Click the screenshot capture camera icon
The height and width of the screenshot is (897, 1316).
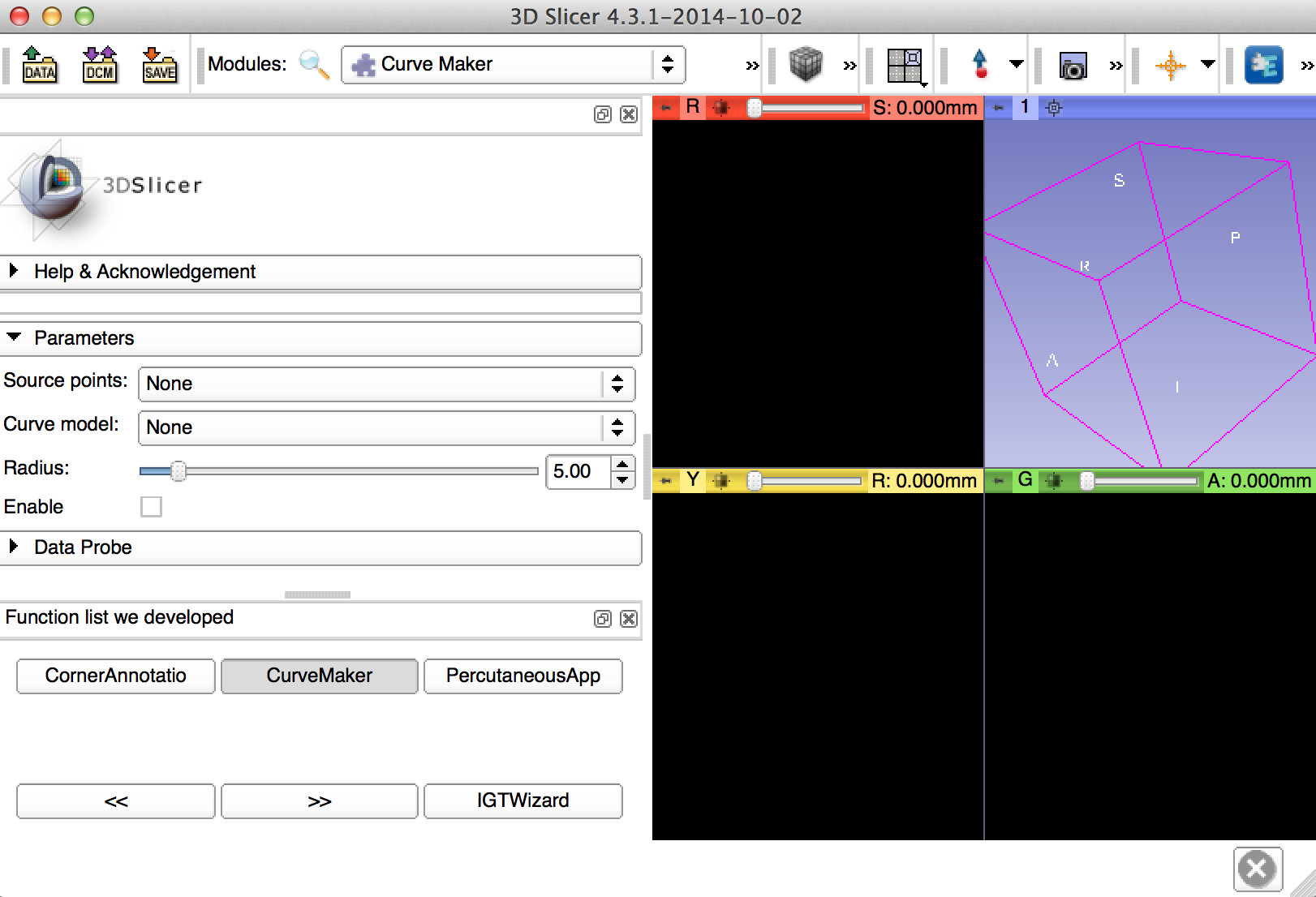(1073, 67)
